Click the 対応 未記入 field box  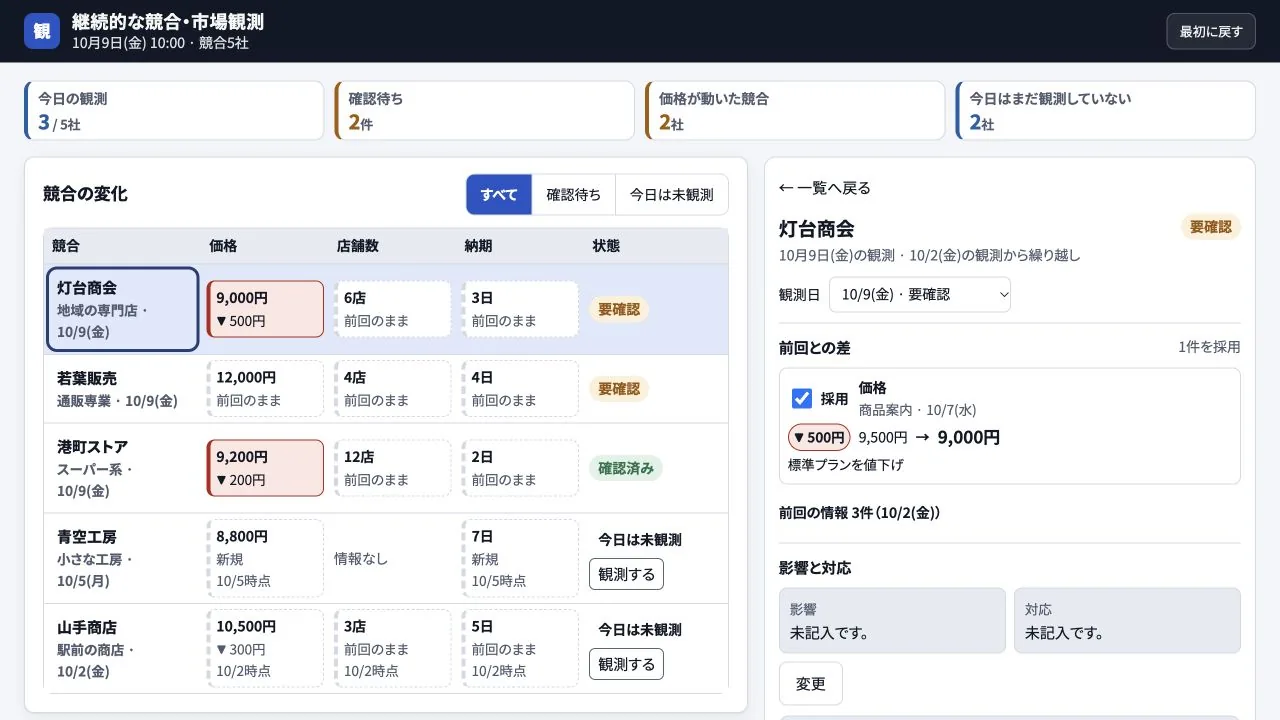click(1127, 621)
